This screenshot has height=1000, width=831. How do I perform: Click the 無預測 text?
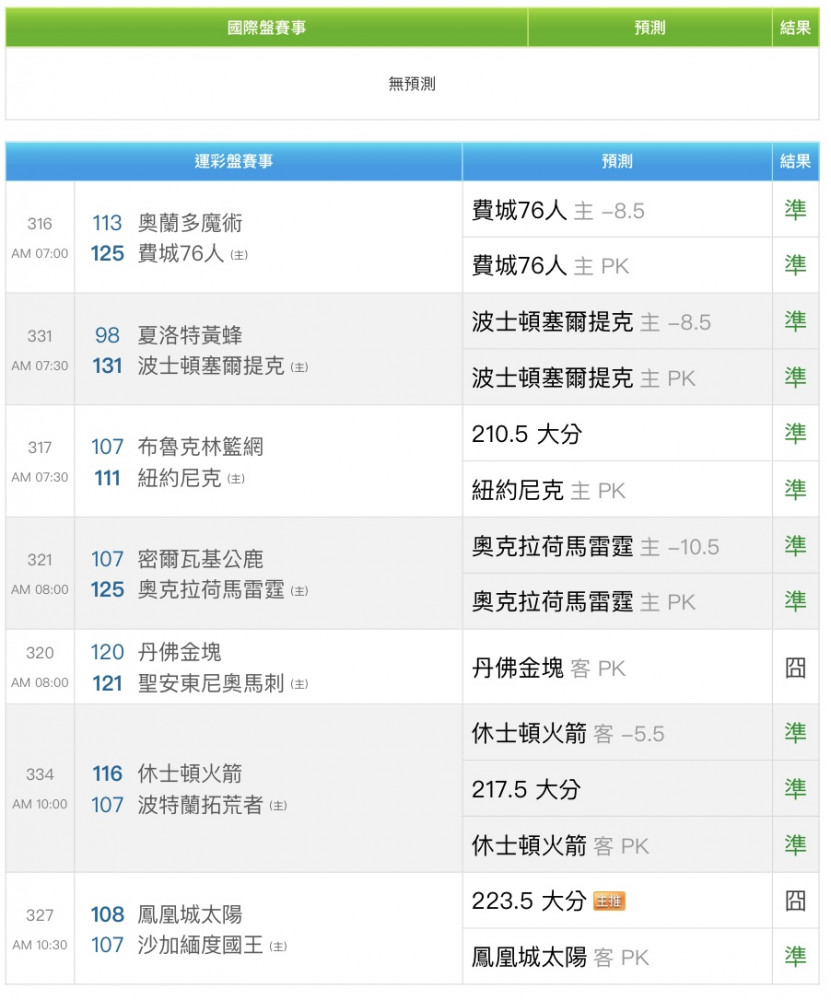[412, 84]
